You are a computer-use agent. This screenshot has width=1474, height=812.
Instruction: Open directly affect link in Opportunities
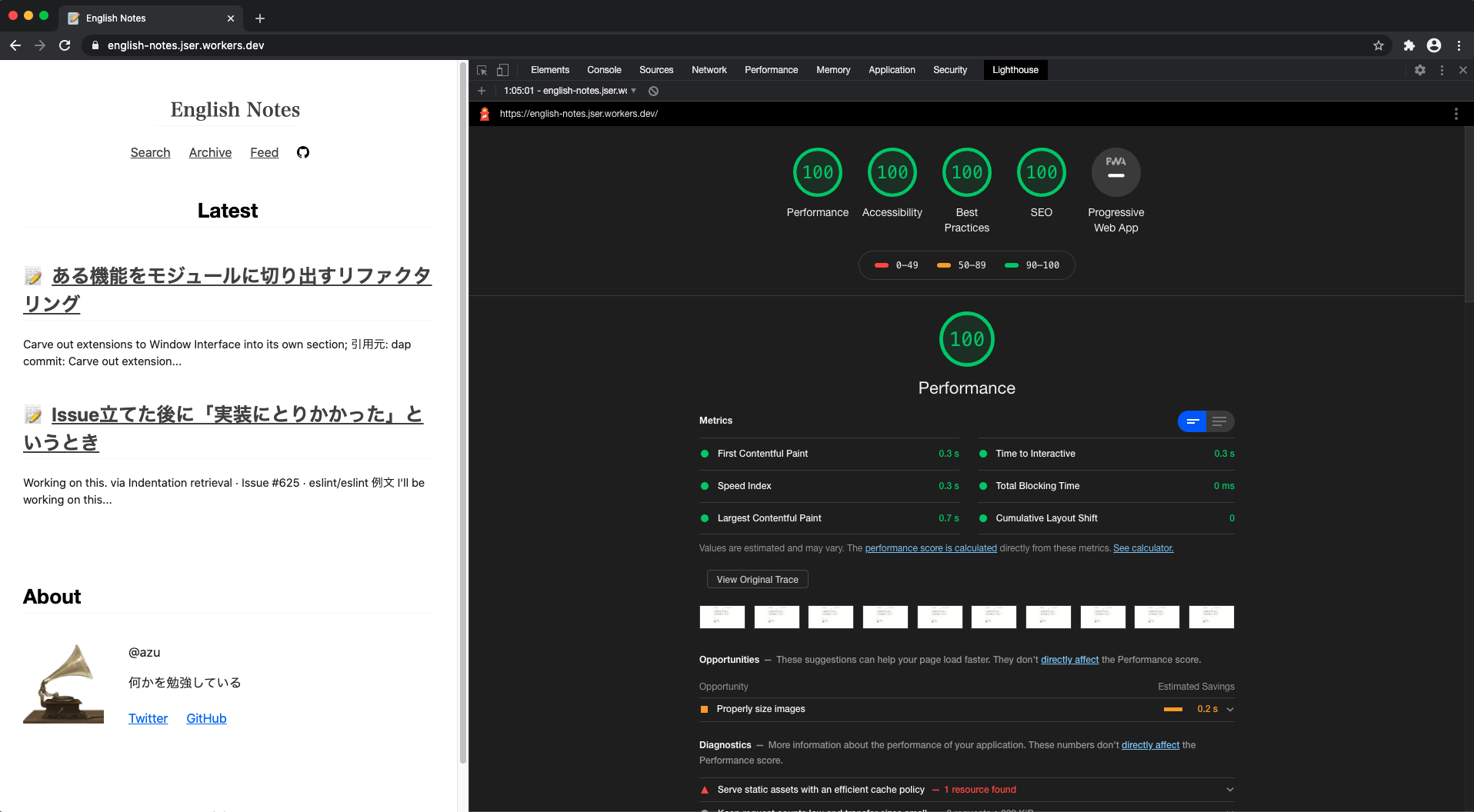coord(1069,660)
